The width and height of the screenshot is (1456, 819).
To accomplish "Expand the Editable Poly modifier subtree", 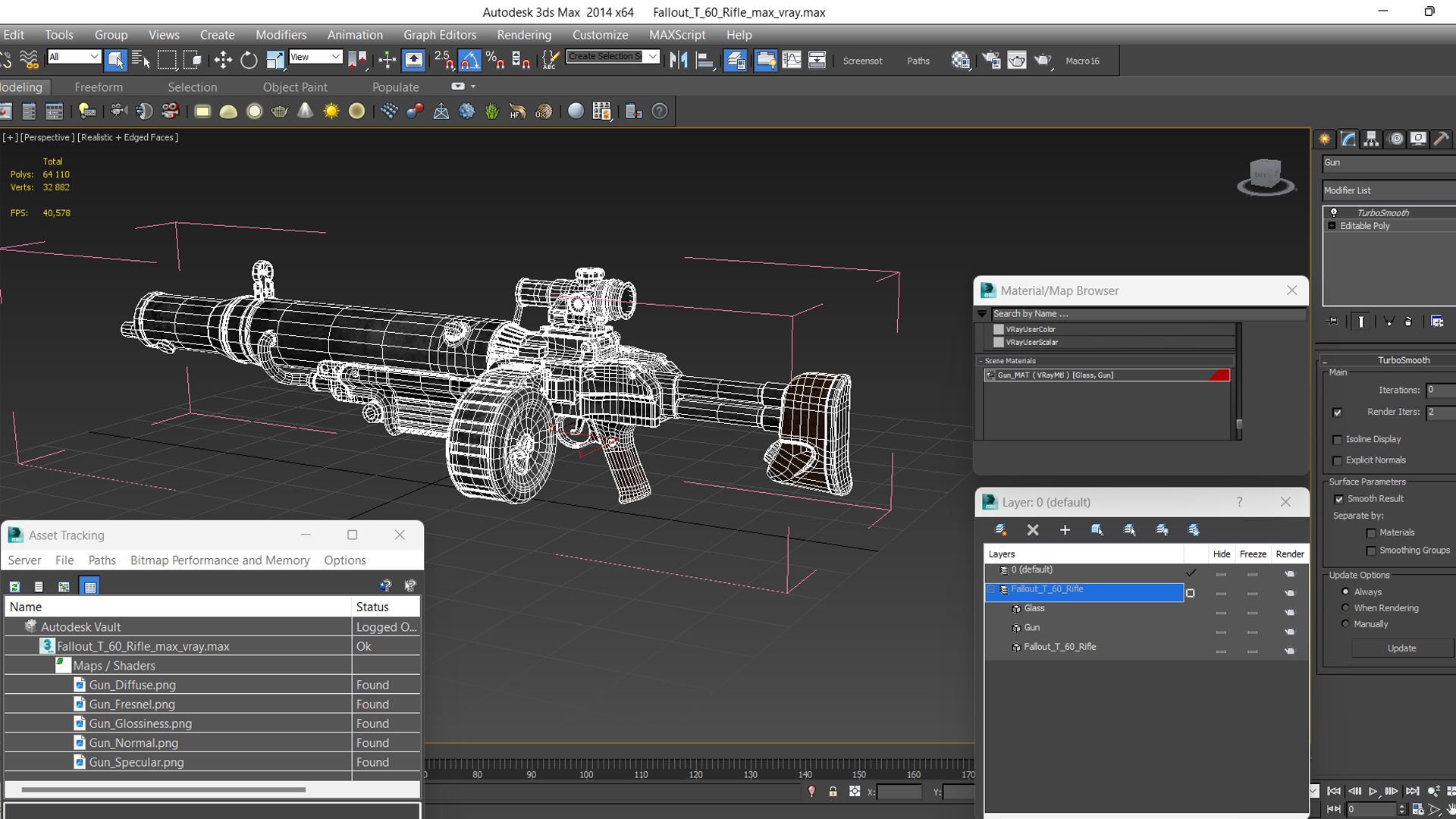I will [1332, 226].
